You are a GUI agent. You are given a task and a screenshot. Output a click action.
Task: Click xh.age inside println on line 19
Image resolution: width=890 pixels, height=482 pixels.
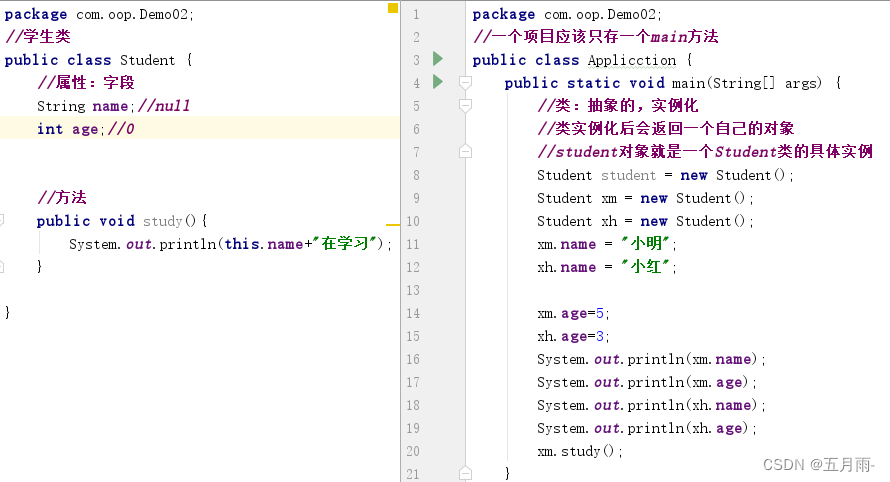pos(716,429)
